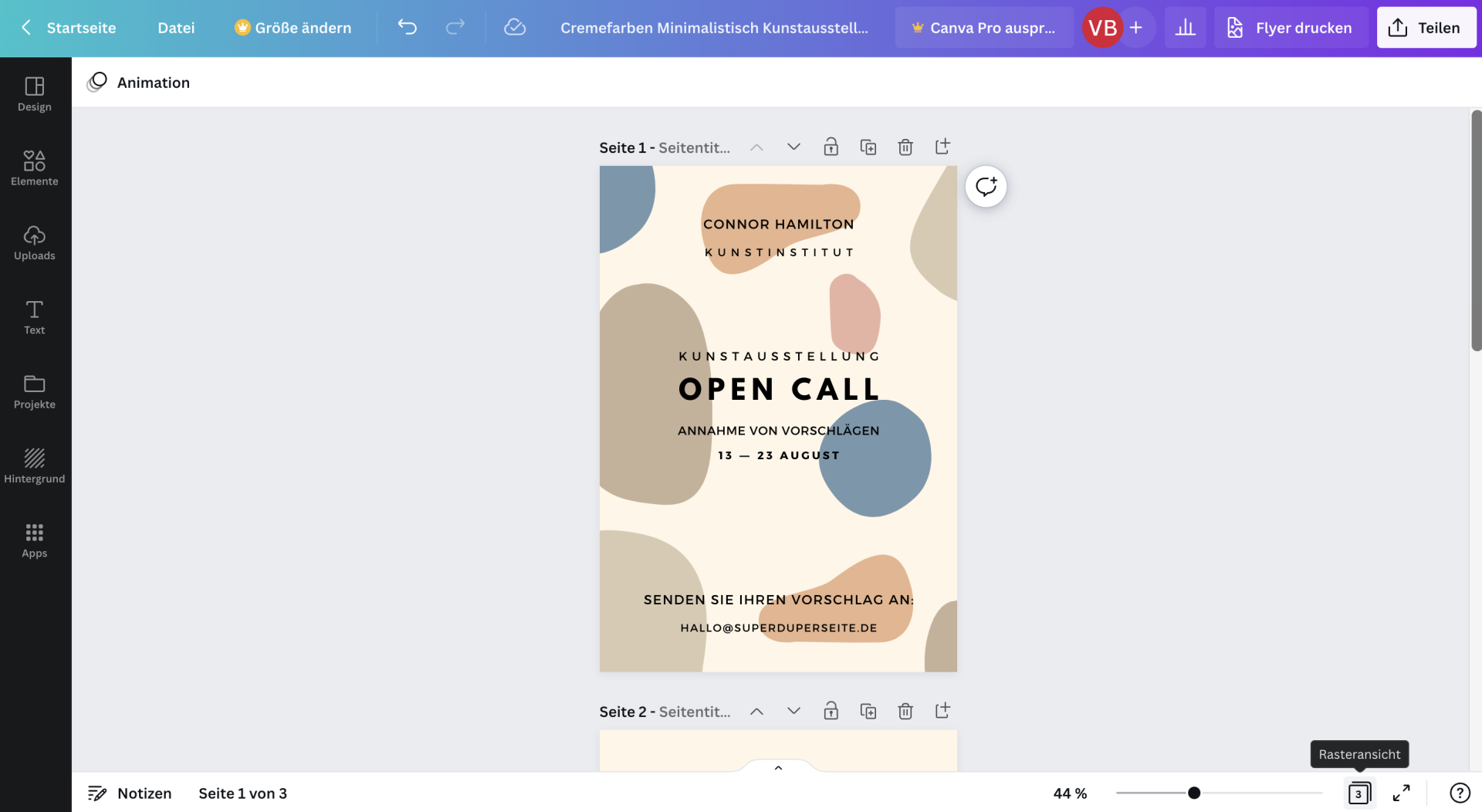Adjust the zoom level slider

point(1195,793)
